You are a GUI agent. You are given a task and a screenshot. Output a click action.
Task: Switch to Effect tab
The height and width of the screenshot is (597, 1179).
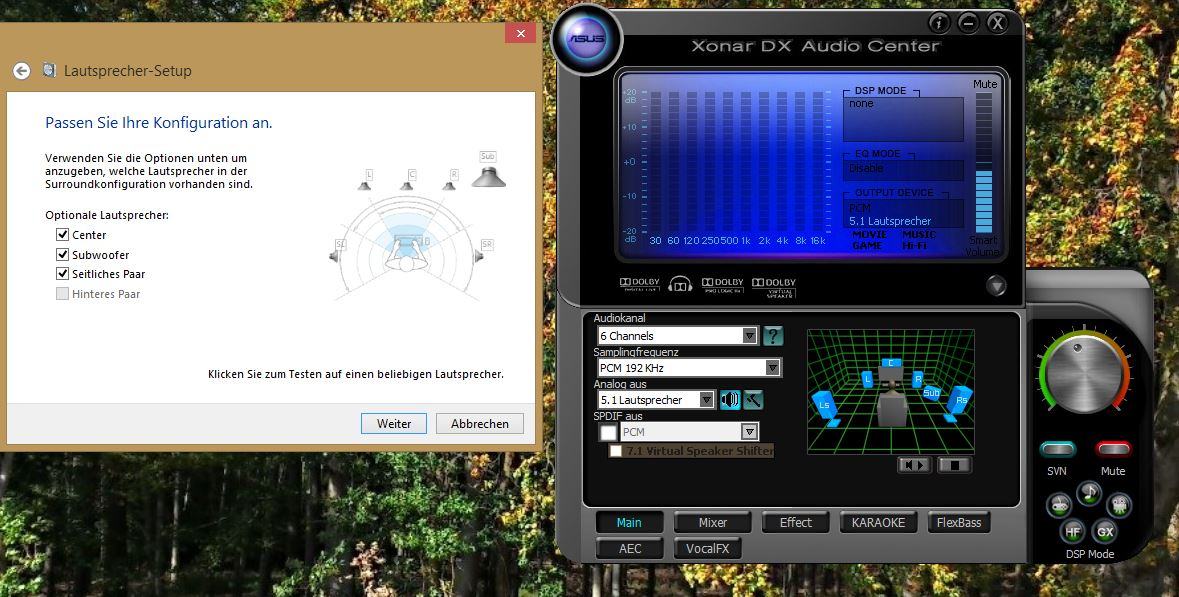click(796, 523)
